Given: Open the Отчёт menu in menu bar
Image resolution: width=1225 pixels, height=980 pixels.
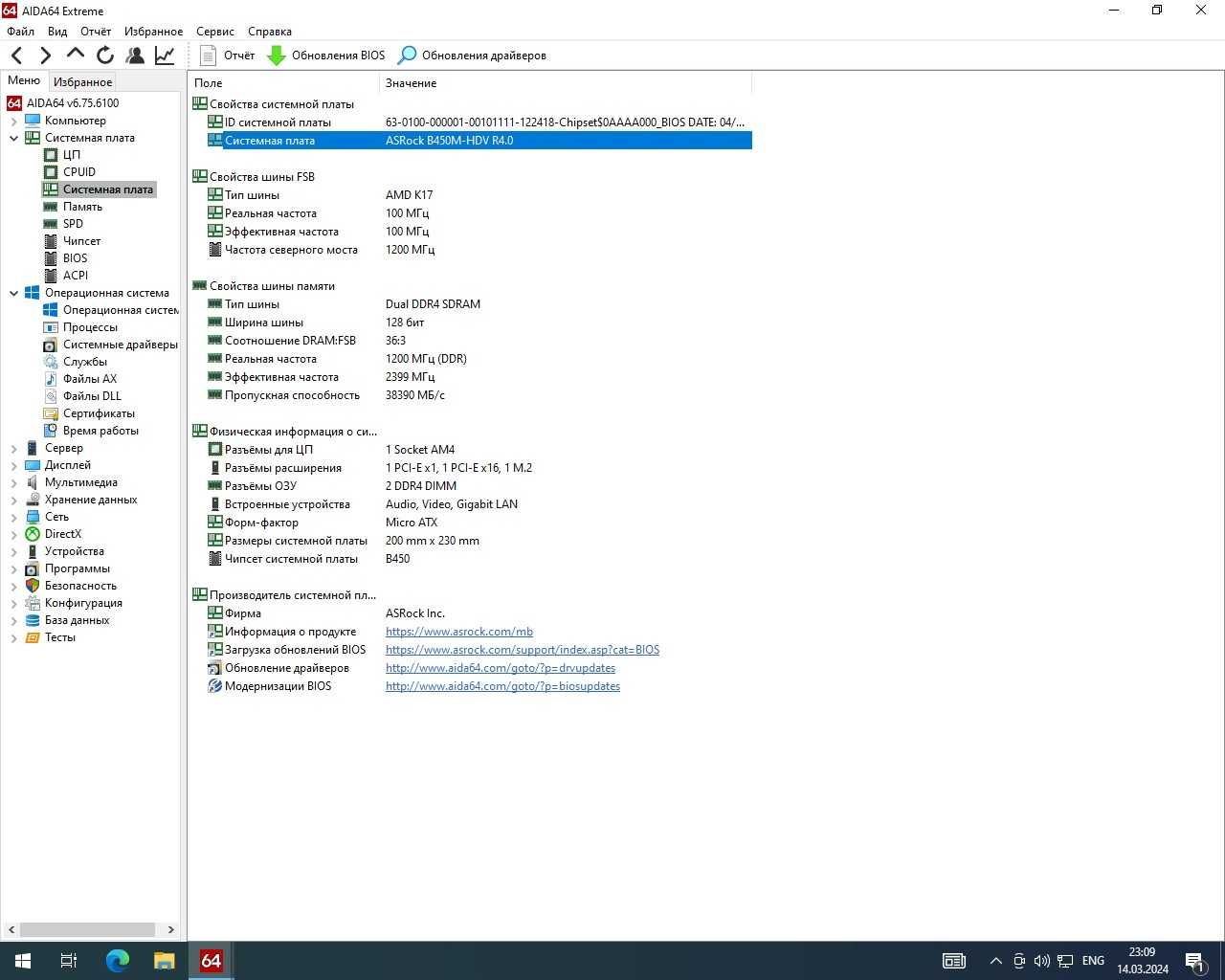Looking at the screenshot, I should [x=96, y=32].
